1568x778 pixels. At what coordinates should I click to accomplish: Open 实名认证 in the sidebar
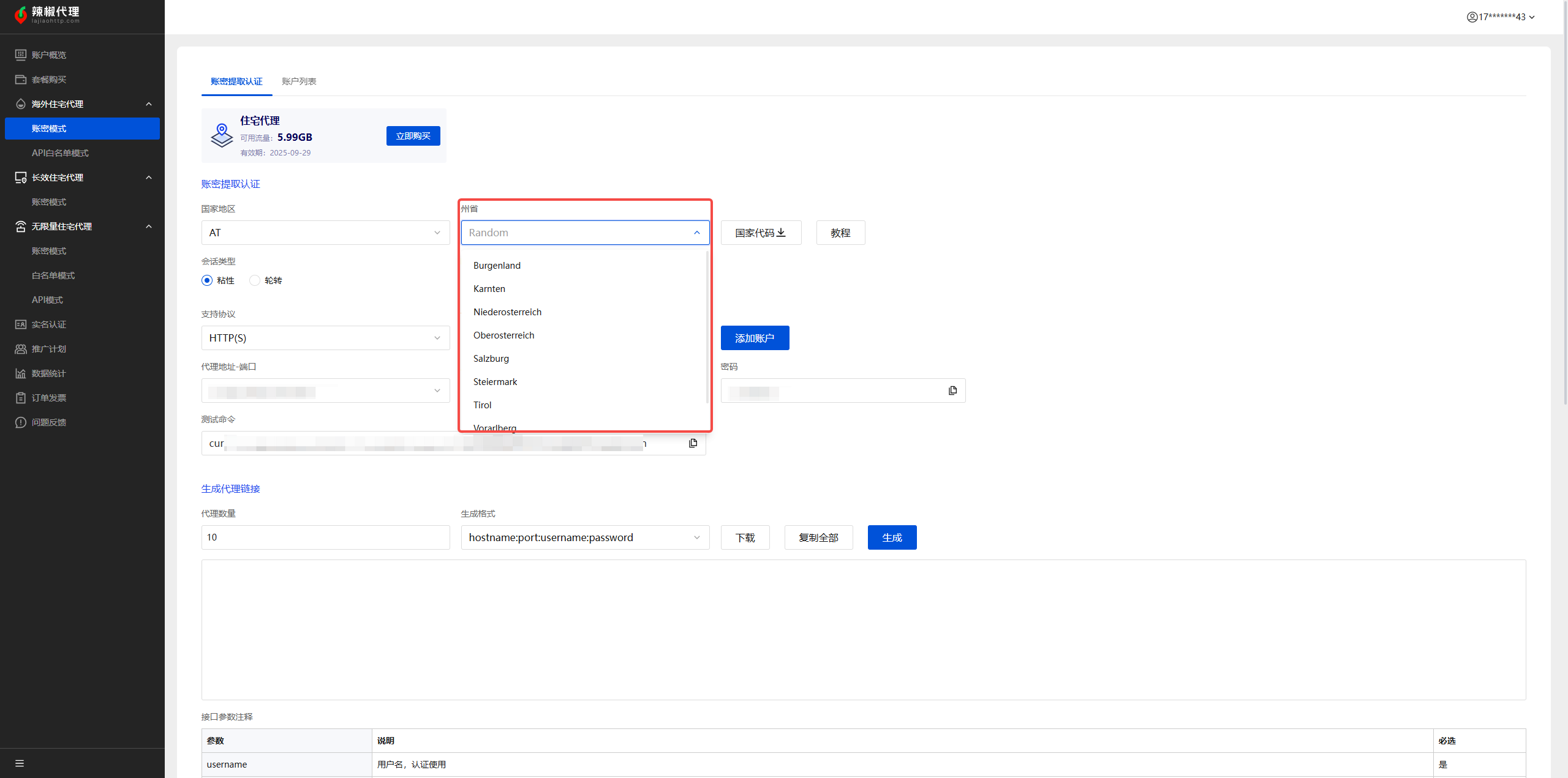(49, 324)
